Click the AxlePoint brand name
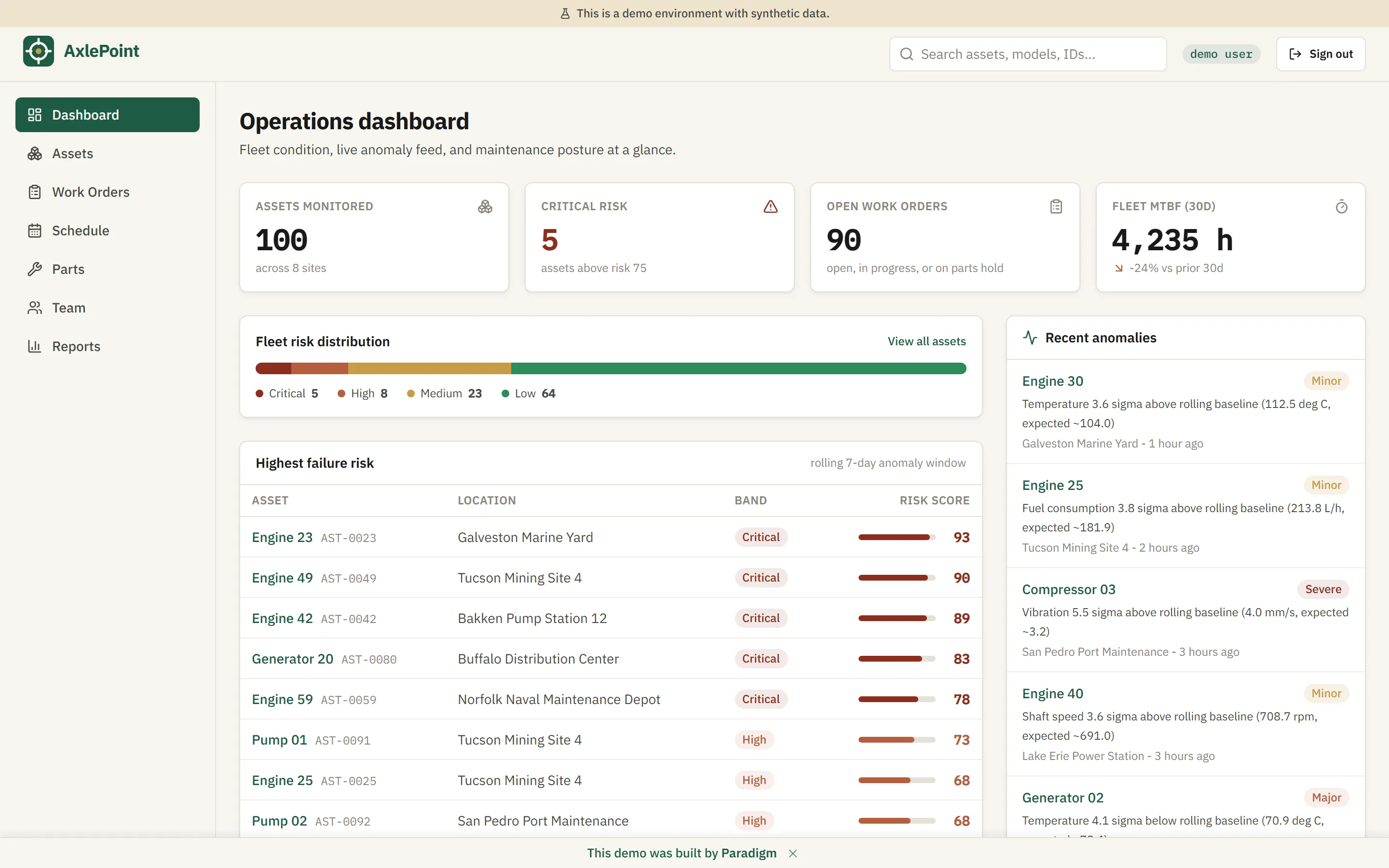This screenshot has width=1389, height=868. click(102, 51)
